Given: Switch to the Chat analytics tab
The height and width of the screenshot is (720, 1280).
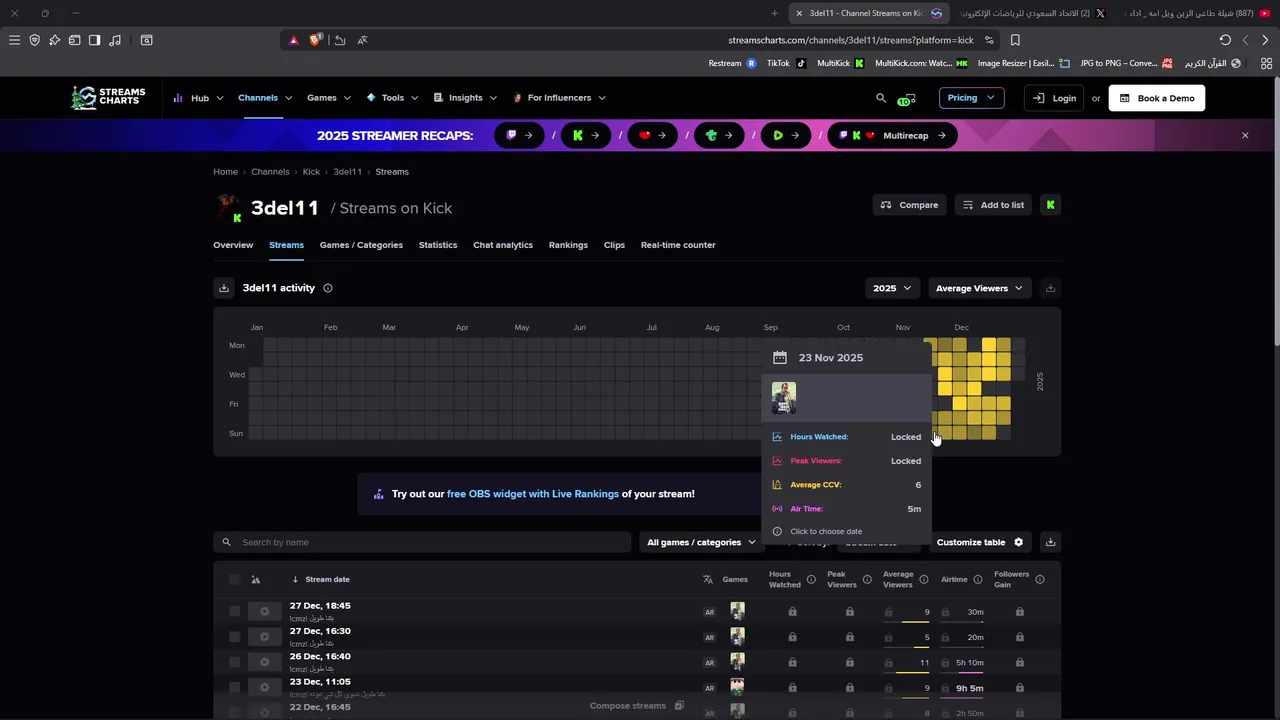Looking at the screenshot, I should click(x=503, y=245).
